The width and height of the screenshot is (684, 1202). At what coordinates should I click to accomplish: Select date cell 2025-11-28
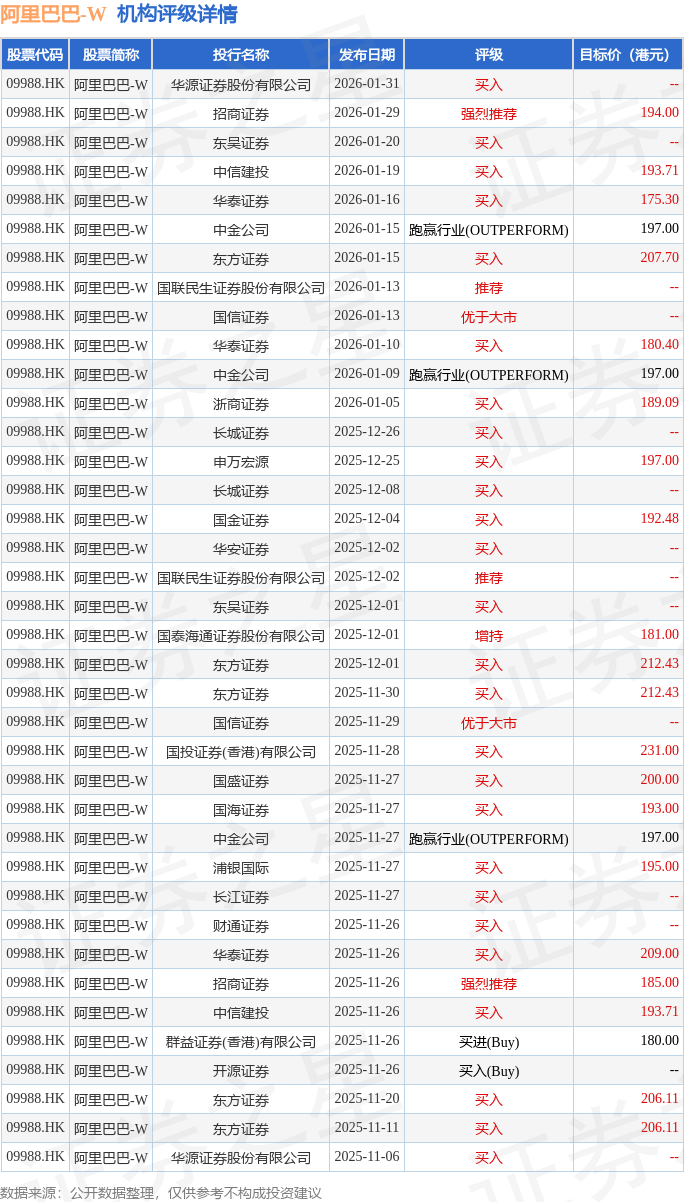367,751
